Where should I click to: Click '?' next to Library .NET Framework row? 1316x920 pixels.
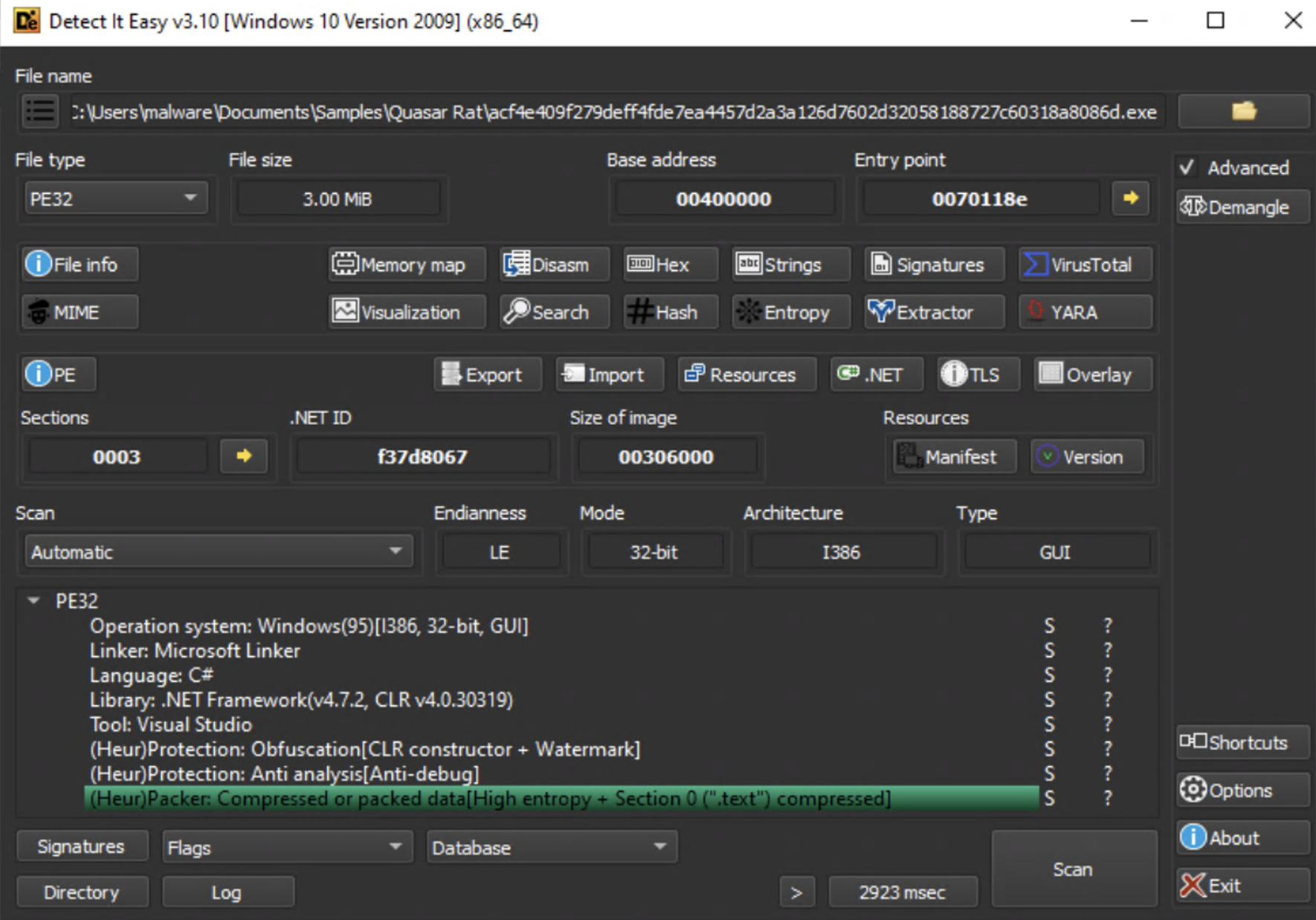[x=1108, y=699]
